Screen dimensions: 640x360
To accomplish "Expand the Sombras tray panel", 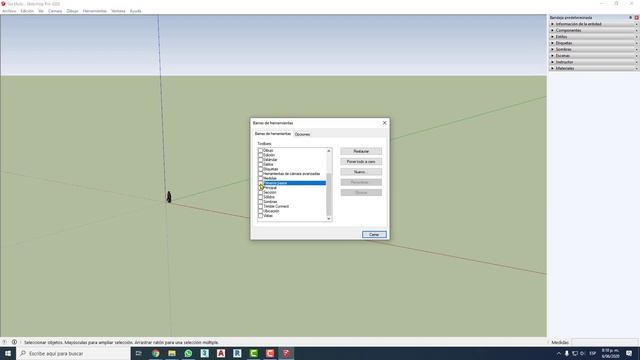I will (593, 49).
